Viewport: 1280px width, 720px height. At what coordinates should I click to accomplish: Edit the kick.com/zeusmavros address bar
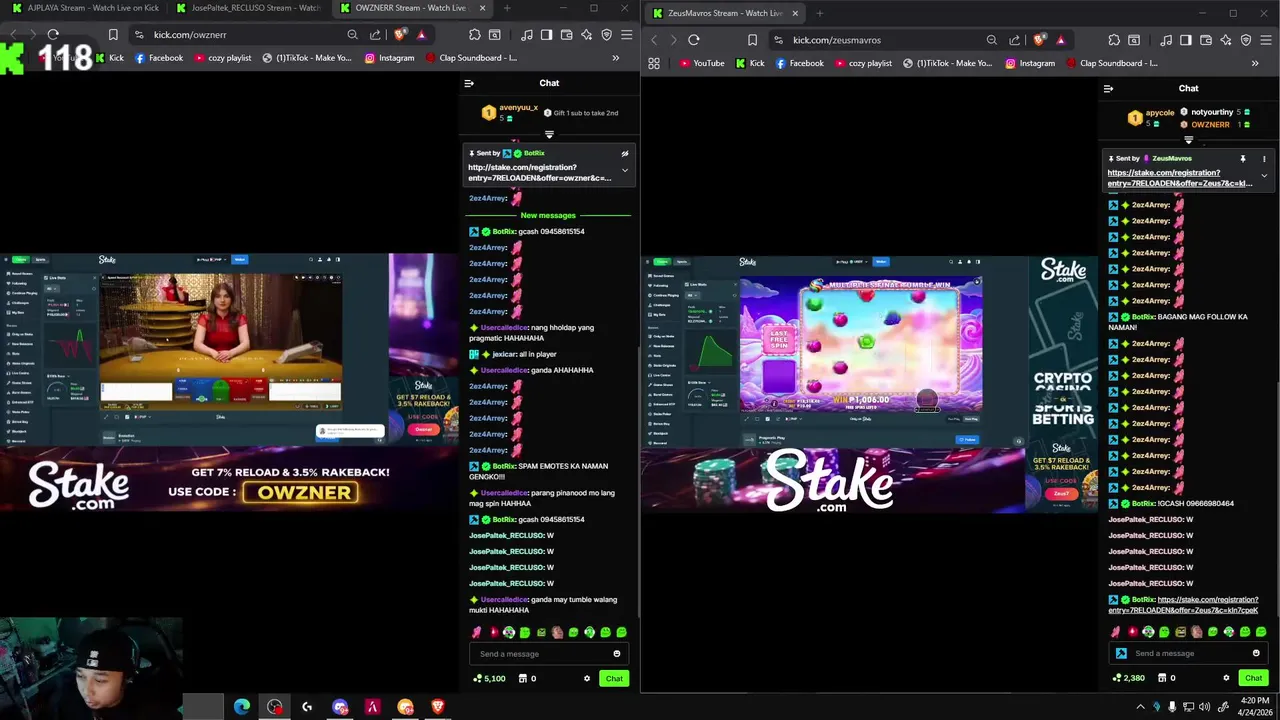(x=880, y=40)
